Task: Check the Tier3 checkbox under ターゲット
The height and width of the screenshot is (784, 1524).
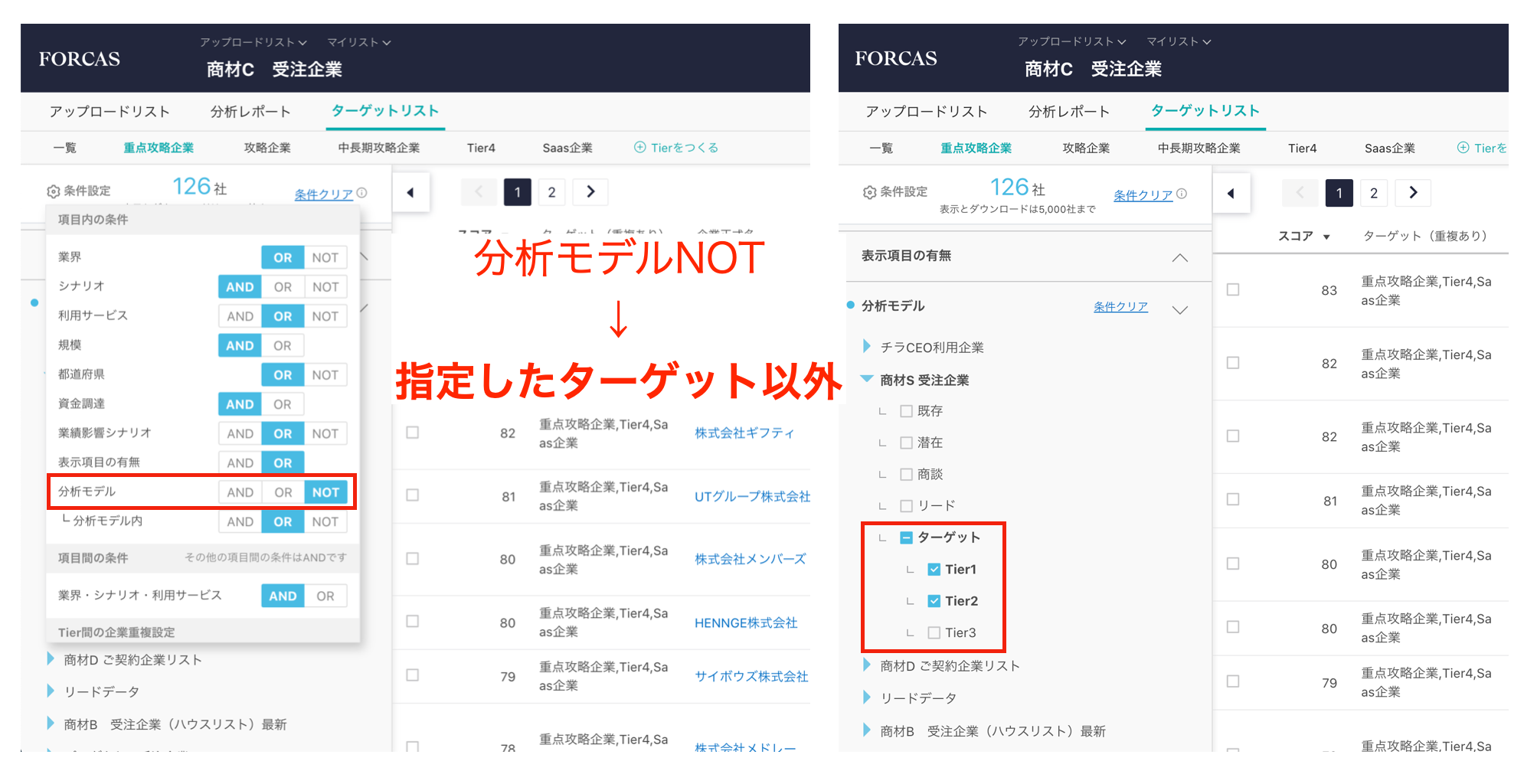Action: (934, 633)
